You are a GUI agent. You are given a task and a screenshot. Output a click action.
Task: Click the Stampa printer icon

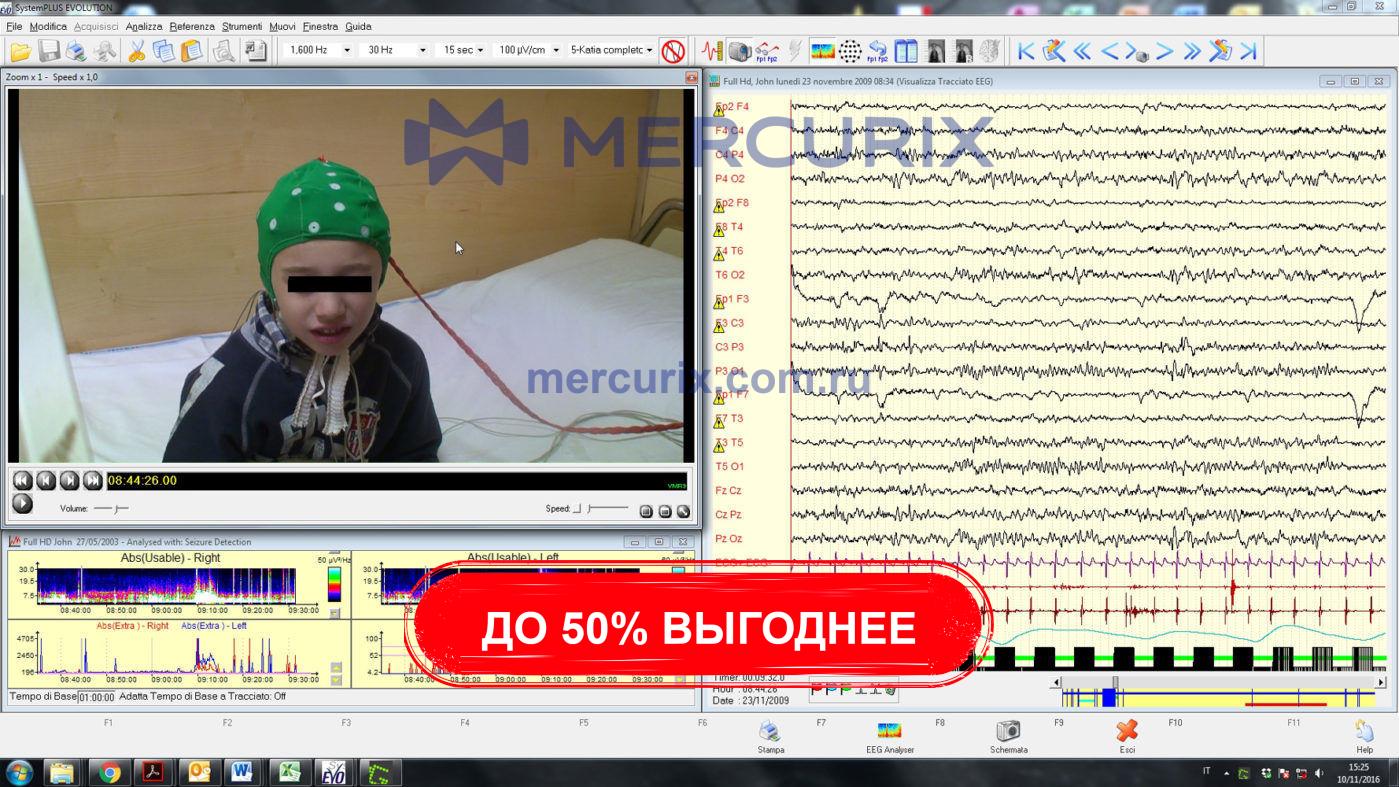click(770, 736)
